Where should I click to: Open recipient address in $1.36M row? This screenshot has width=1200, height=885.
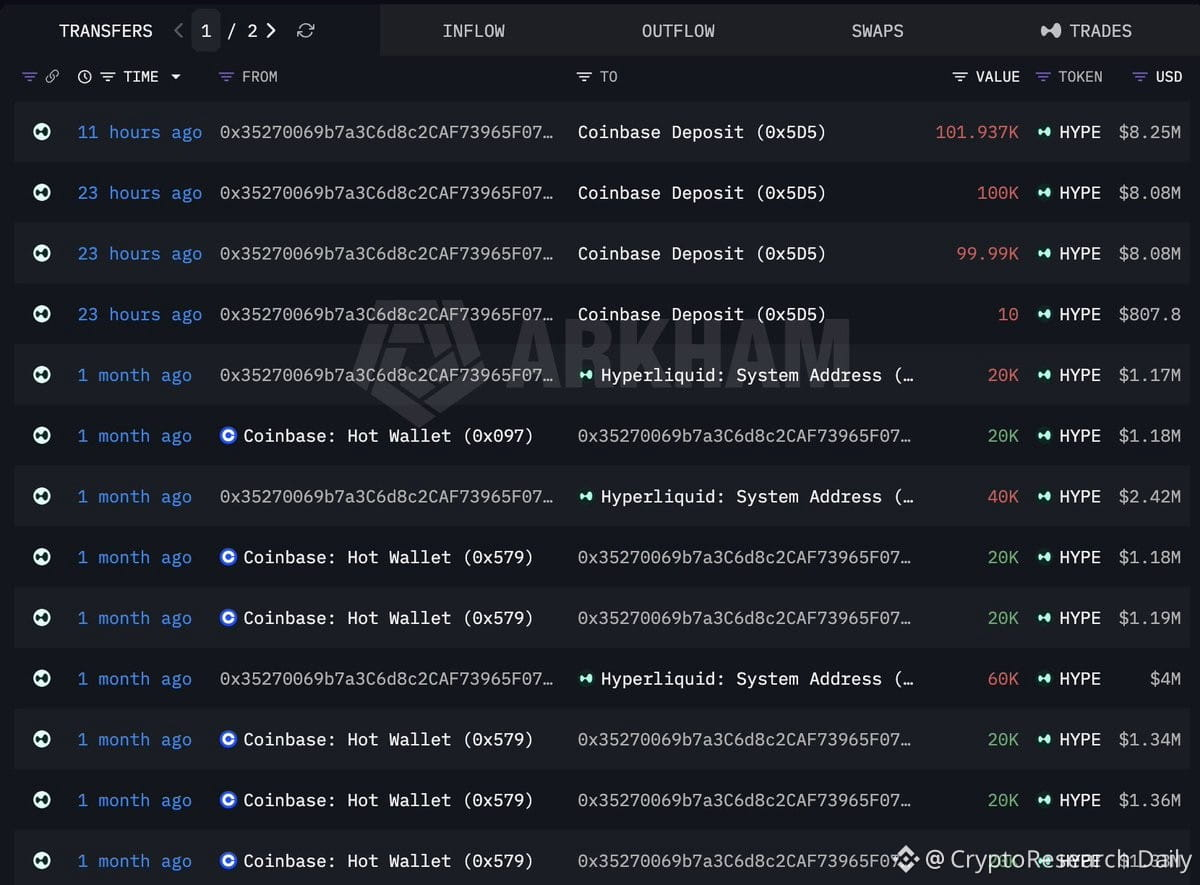click(x=744, y=800)
